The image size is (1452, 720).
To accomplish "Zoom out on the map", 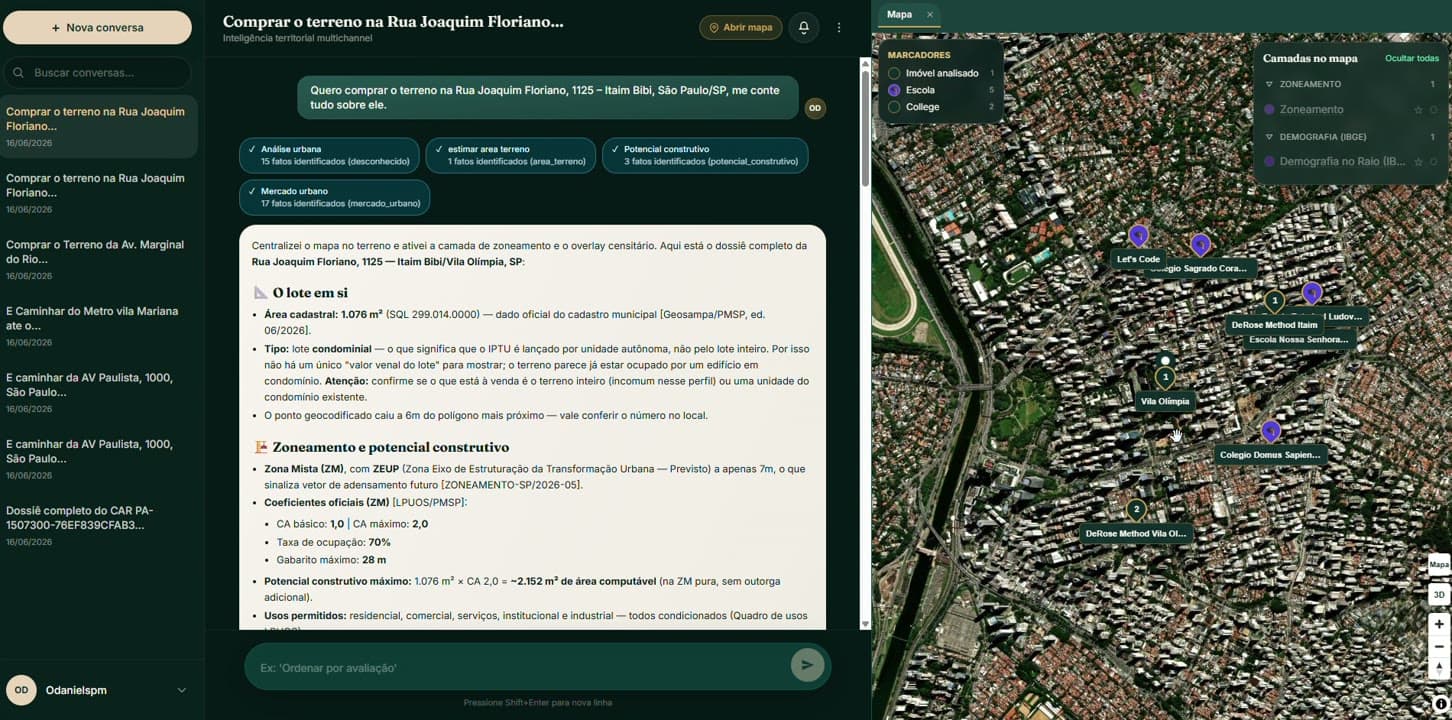I will point(1439,646).
